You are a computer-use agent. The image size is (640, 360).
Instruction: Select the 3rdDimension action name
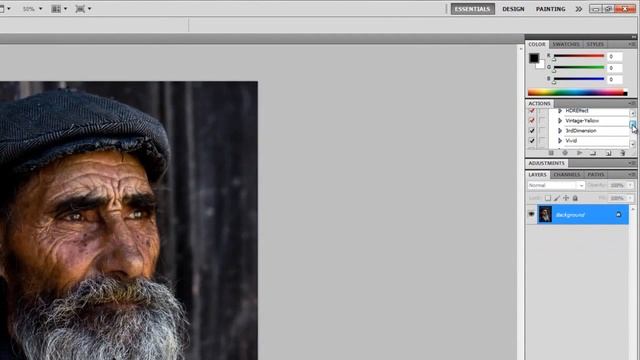tap(581, 131)
